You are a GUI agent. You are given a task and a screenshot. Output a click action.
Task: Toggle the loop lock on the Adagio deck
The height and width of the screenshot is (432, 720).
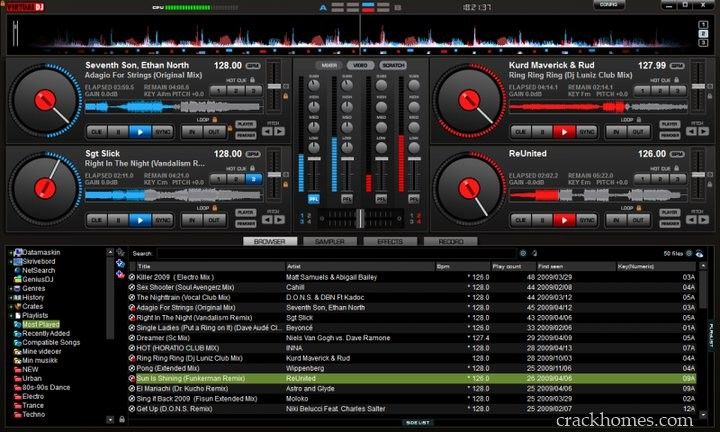coord(214,119)
